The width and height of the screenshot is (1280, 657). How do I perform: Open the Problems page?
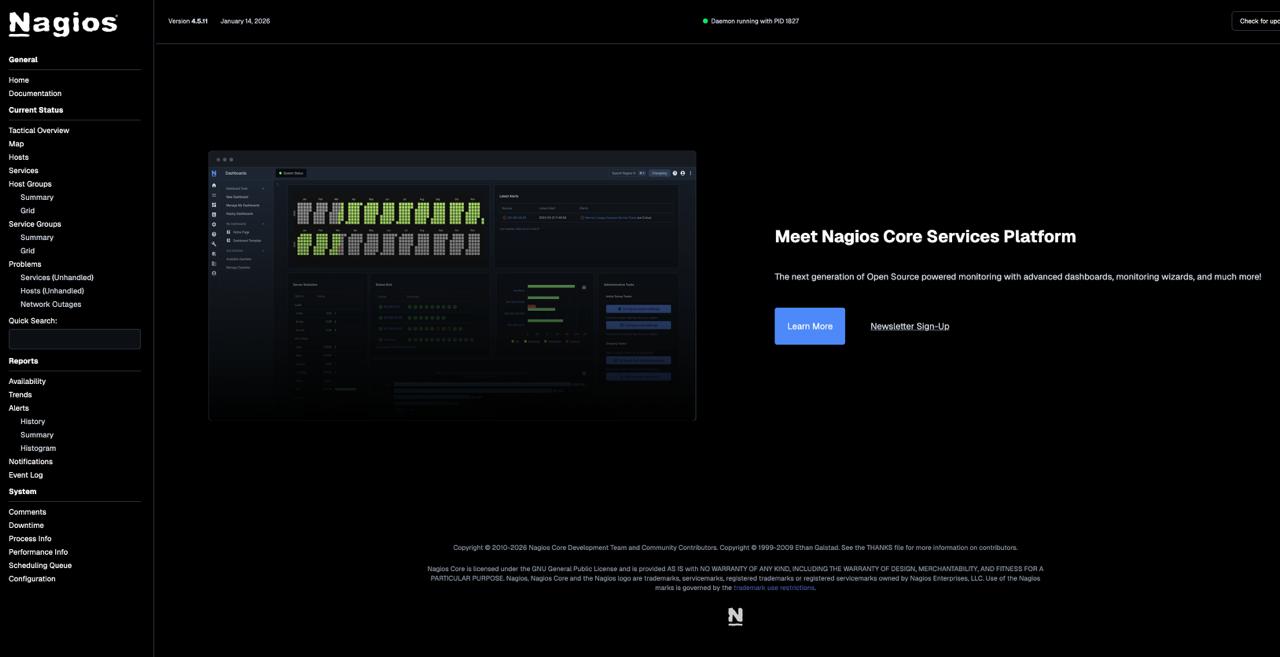pos(25,264)
